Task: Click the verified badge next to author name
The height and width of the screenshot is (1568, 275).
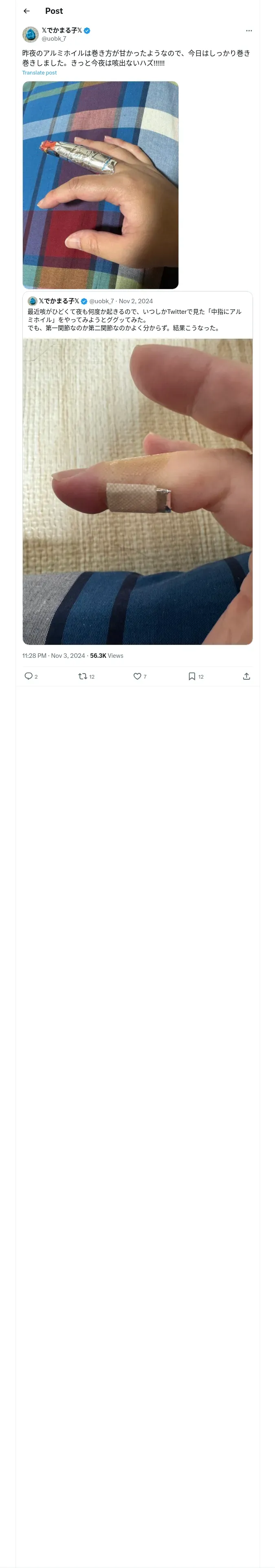Action: tap(87, 31)
